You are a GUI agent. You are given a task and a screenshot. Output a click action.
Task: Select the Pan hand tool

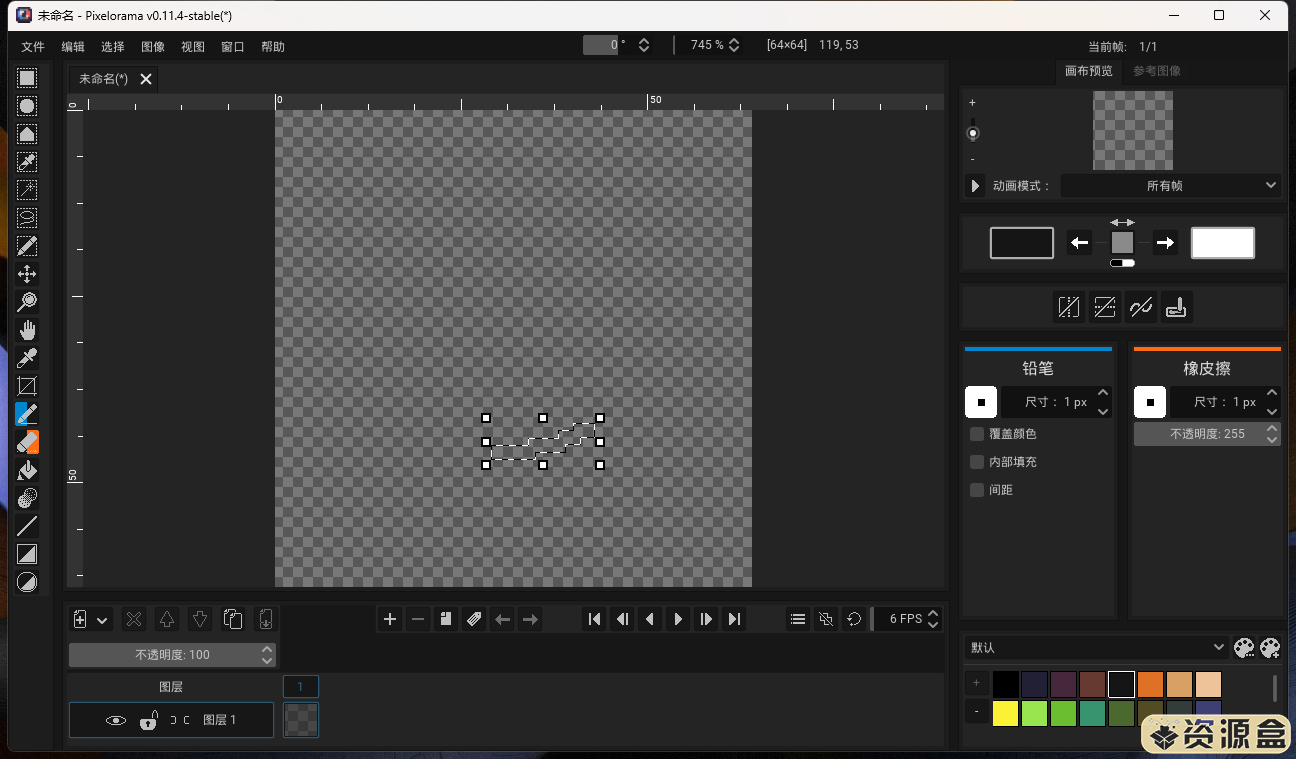[27, 330]
